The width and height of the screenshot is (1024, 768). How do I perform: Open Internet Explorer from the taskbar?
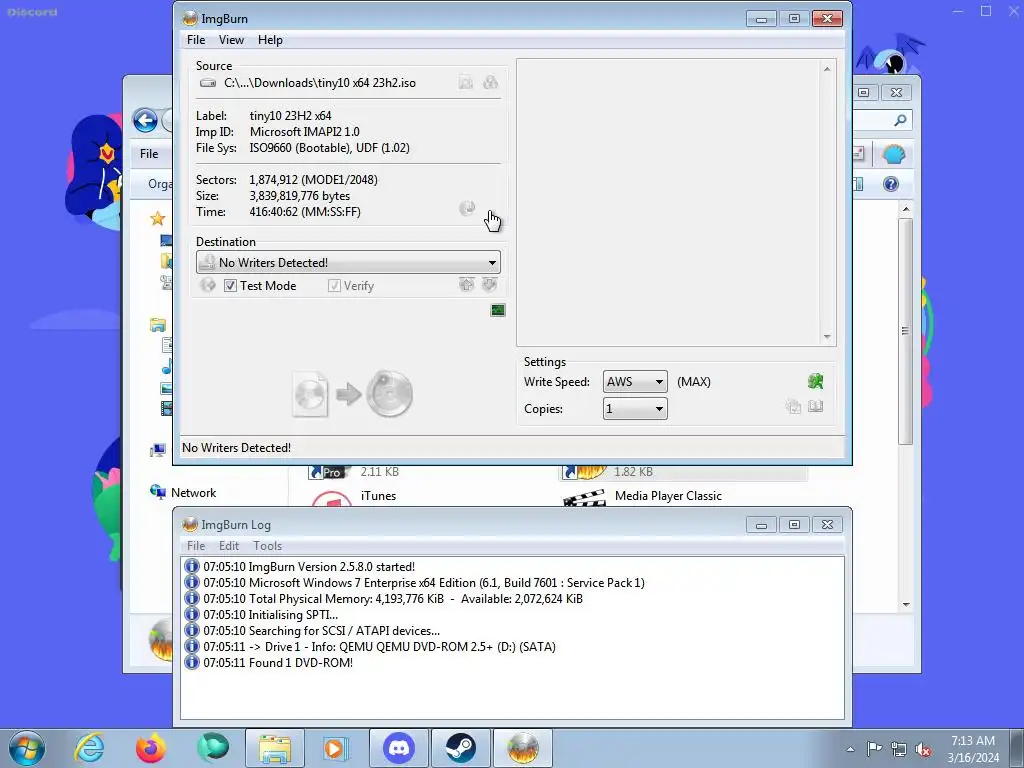coord(89,748)
